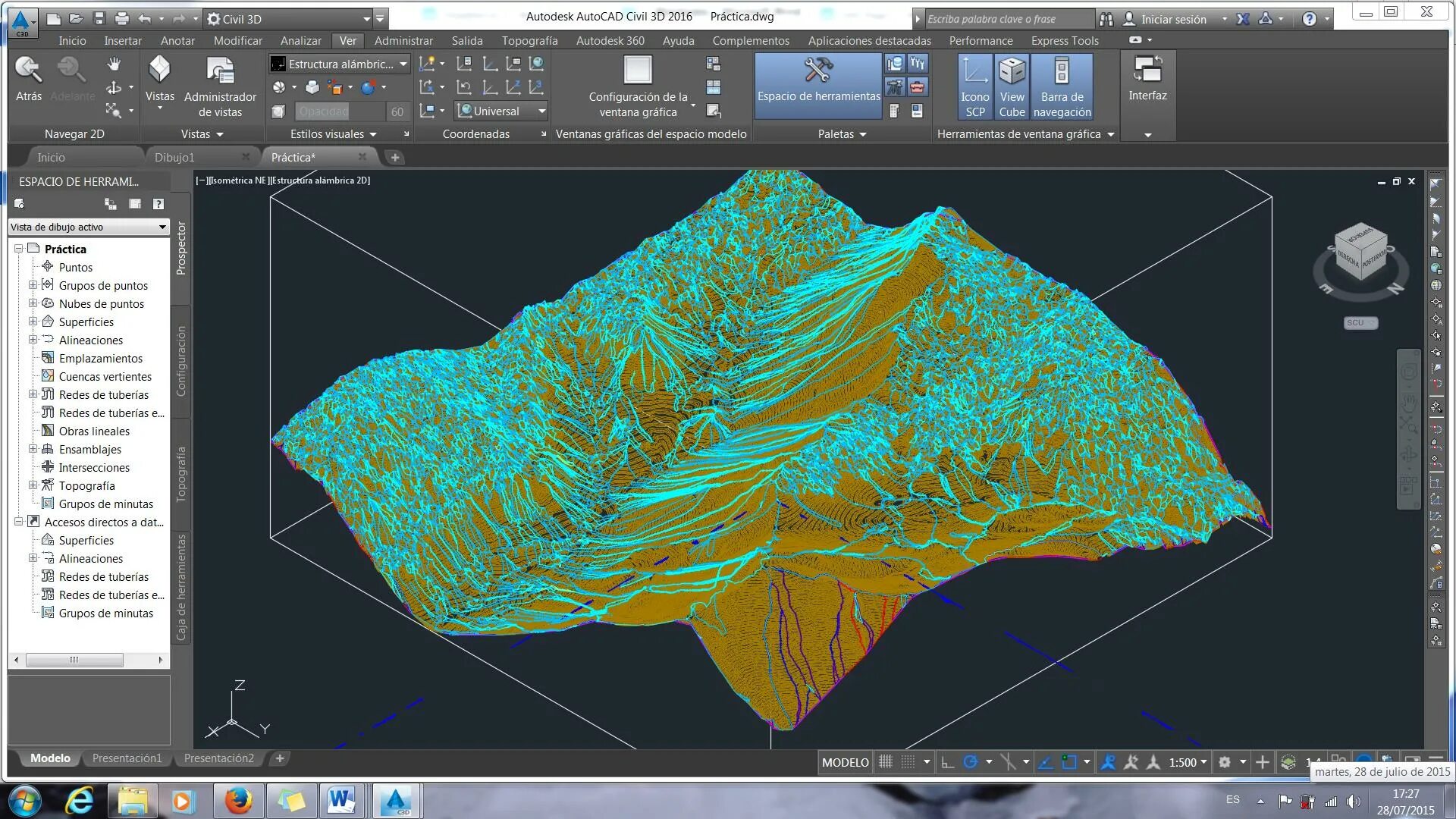1456x819 pixels.
Task: Click the Presentación1 layout tab
Action: click(x=127, y=758)
